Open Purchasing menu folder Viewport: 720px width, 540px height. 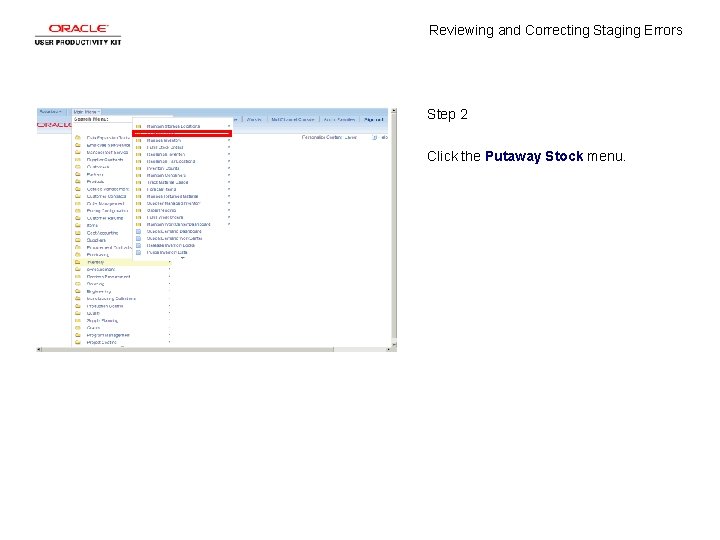click(98, 255)
